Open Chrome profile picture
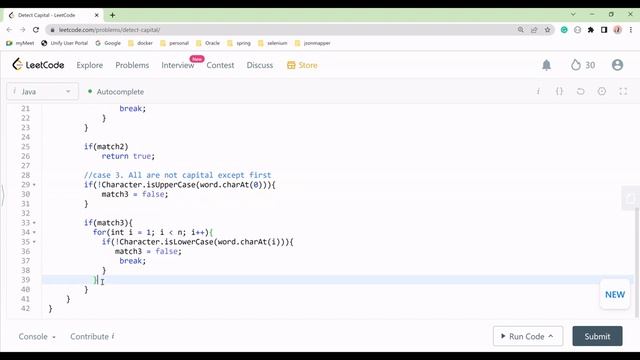640x360 pixels. [618, 30]
